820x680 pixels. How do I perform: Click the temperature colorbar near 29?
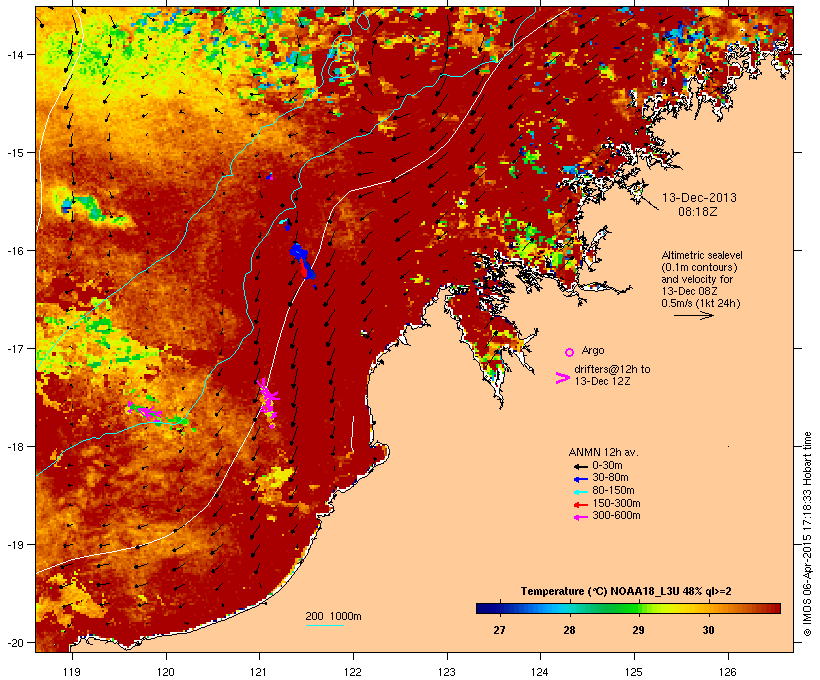coord(639,608)
